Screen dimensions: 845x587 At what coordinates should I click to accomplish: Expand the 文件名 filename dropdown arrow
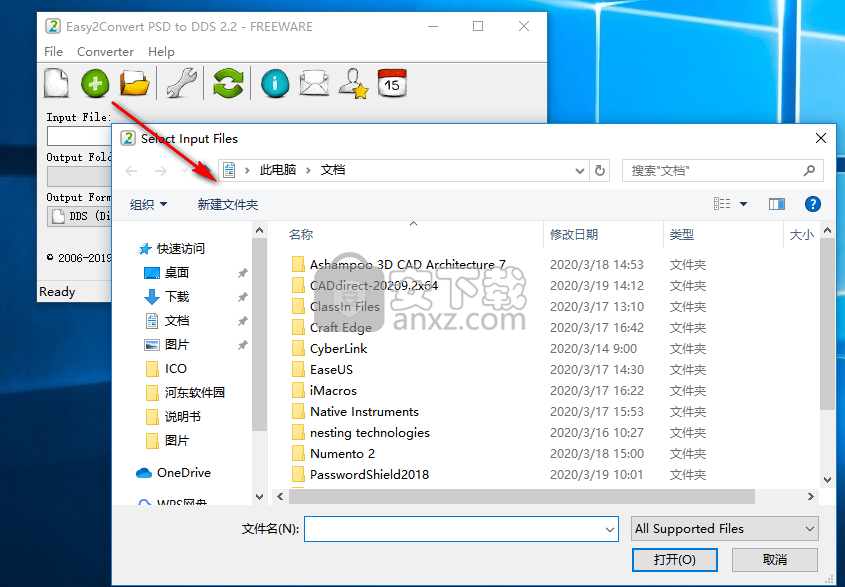pyautogui.click(x=609, y=529)
